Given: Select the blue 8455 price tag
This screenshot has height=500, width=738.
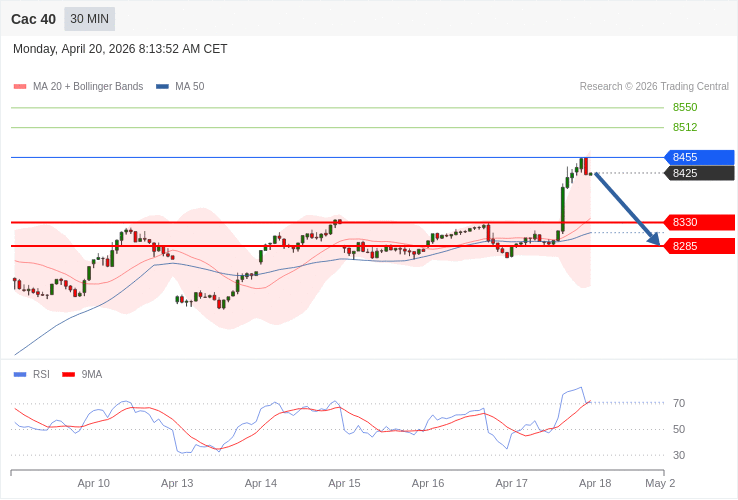Looking at the screenshot, I should click(699, 157).
